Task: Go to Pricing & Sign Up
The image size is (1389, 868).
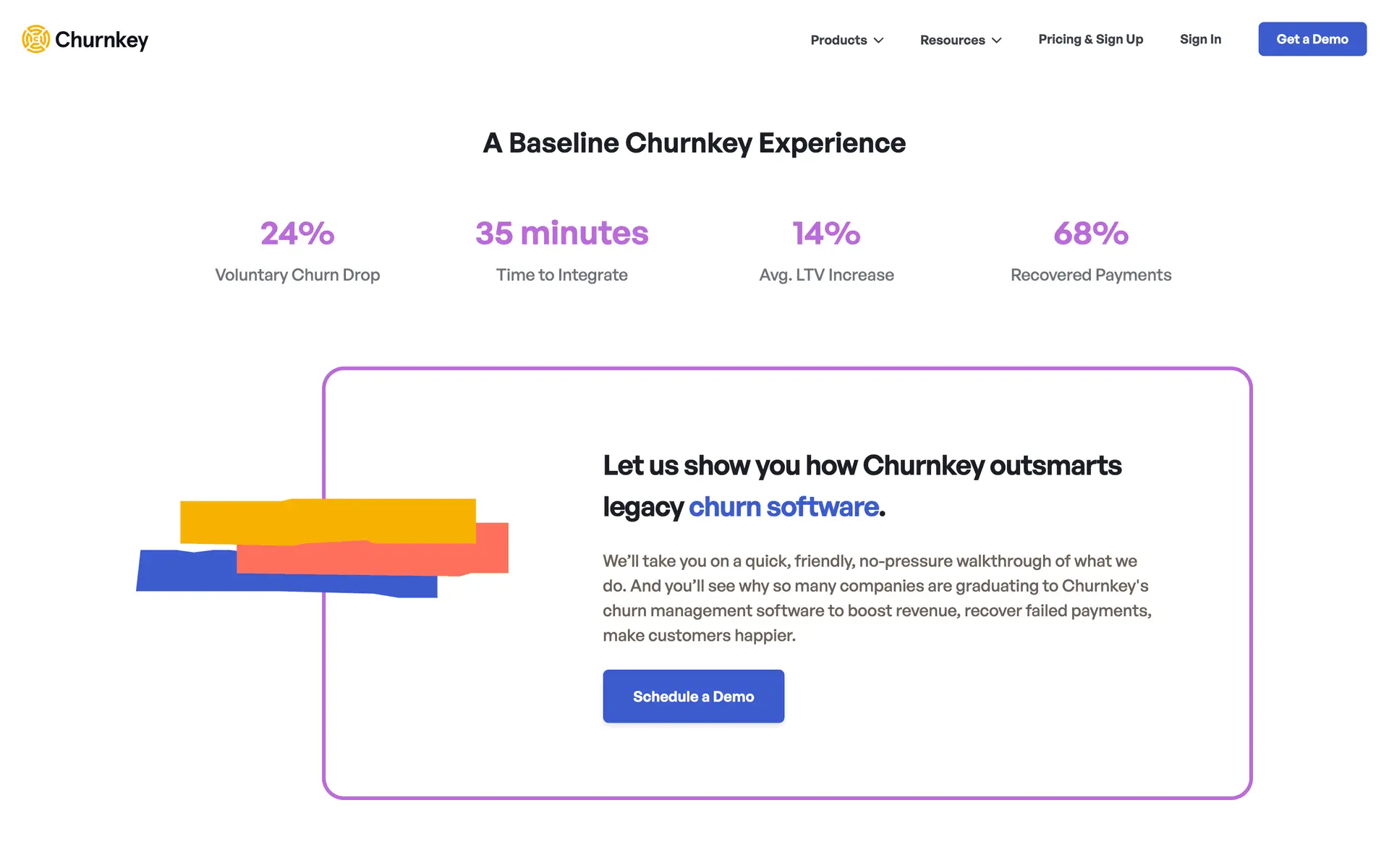Action: [x=1090, y=39]
